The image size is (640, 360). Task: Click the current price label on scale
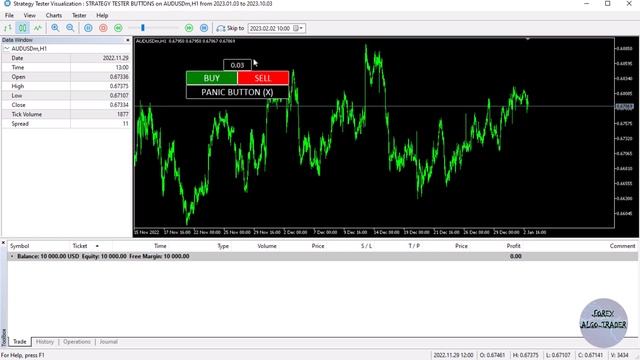624,107
